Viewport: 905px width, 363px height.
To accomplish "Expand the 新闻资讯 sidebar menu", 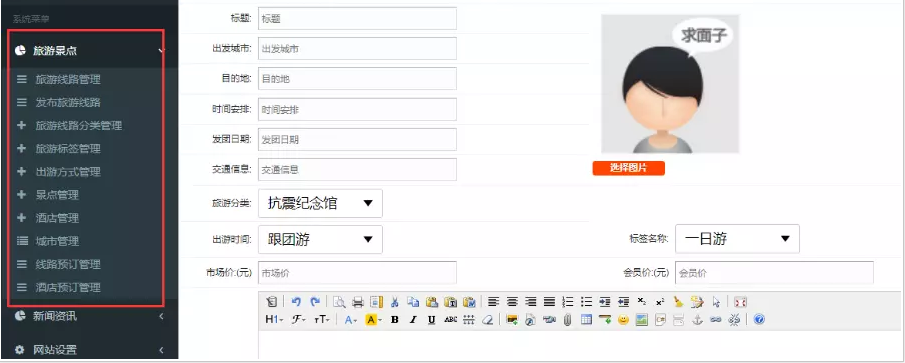I will 89,316.
